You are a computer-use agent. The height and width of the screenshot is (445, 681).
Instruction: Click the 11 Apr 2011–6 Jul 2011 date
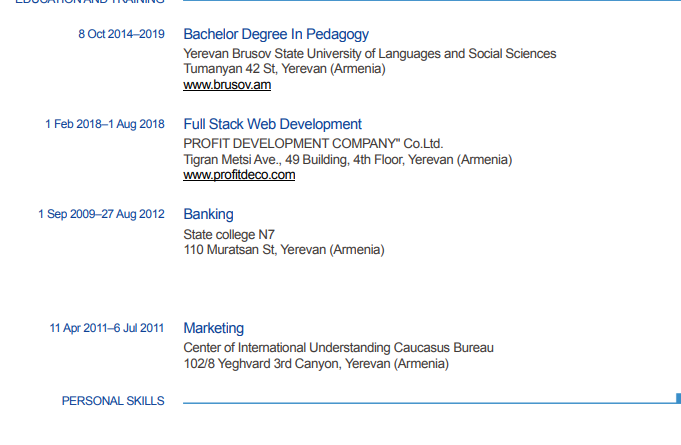coord(107,328)
